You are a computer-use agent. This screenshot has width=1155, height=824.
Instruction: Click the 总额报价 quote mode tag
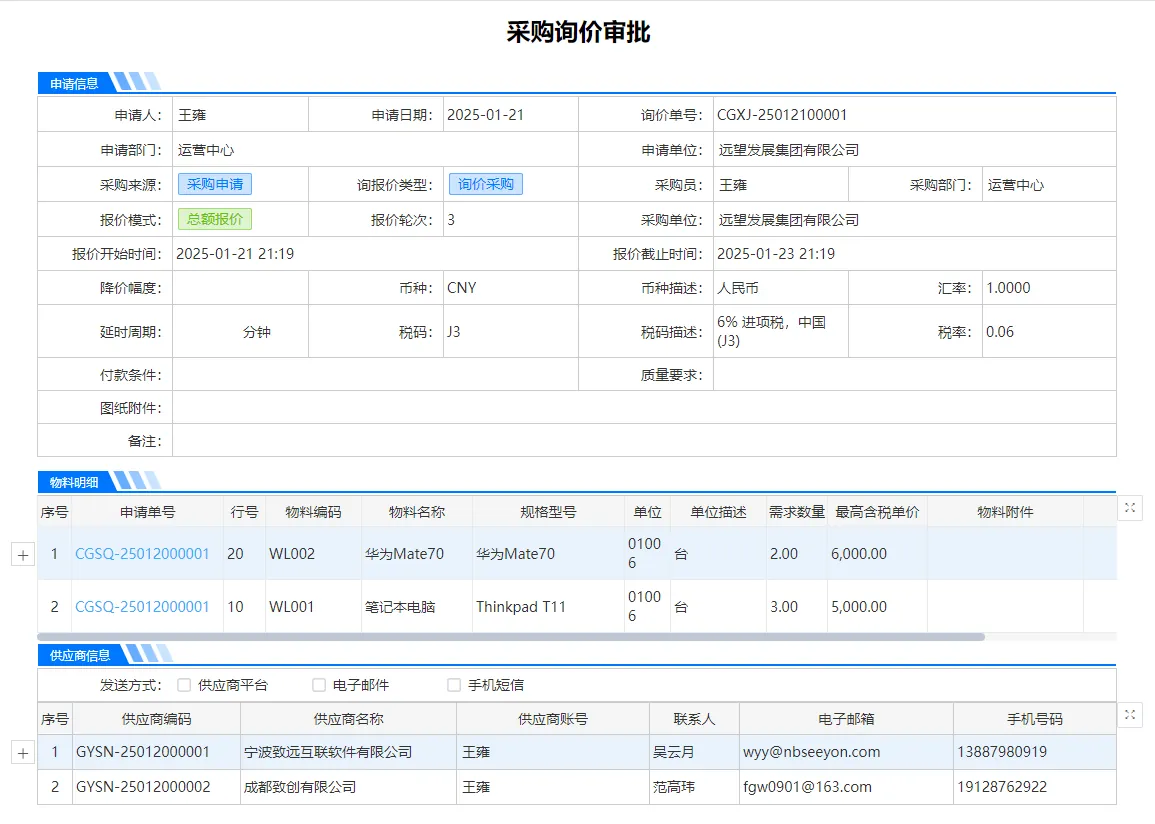click(214, 219)
